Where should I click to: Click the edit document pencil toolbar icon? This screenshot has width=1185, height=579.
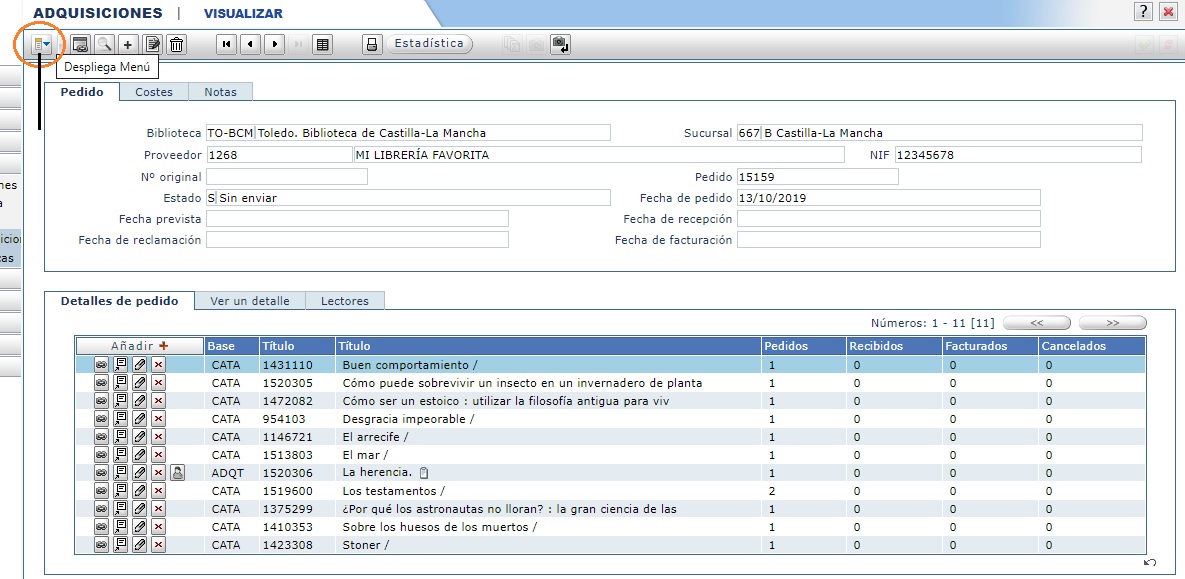[152, 44]
